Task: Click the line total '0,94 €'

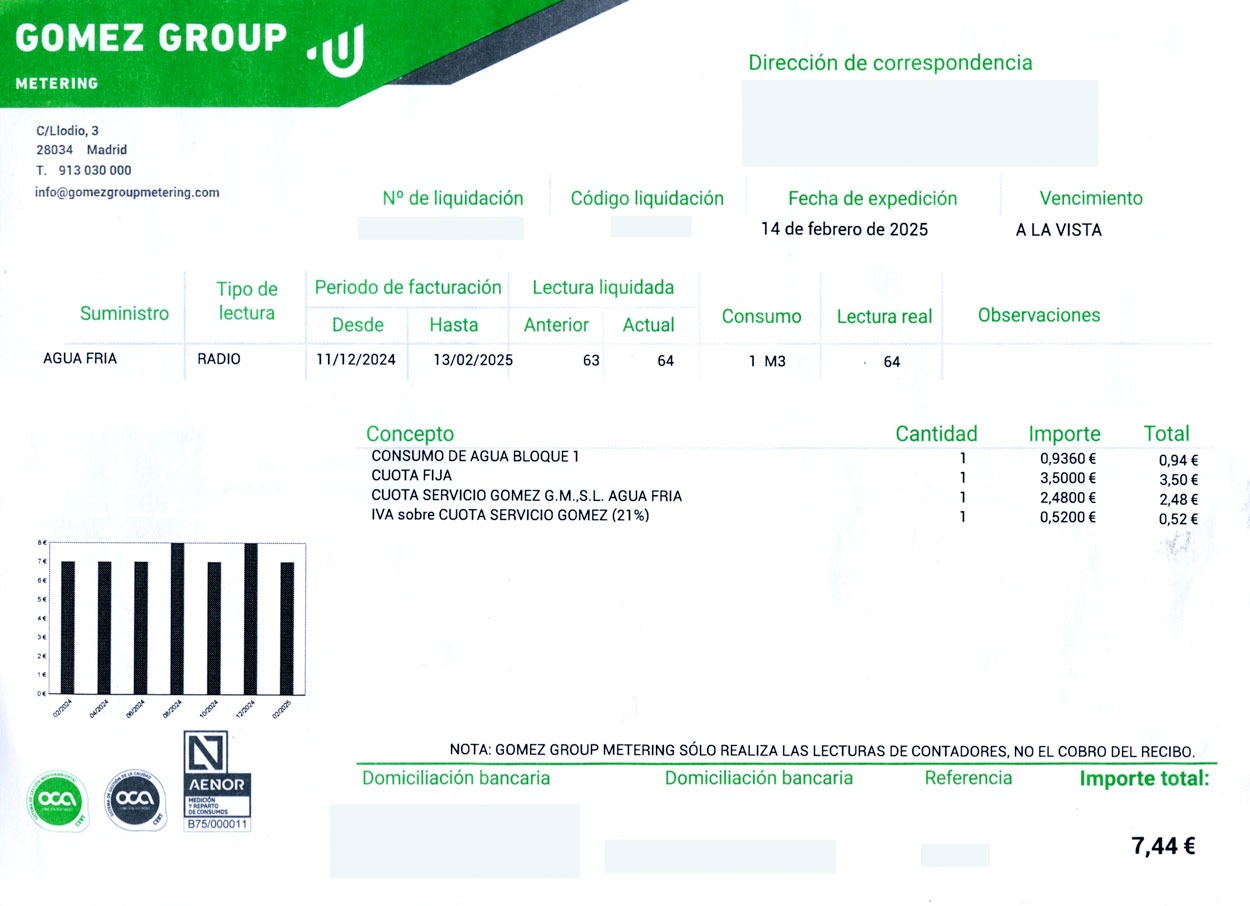Action: click(1178, 461)
